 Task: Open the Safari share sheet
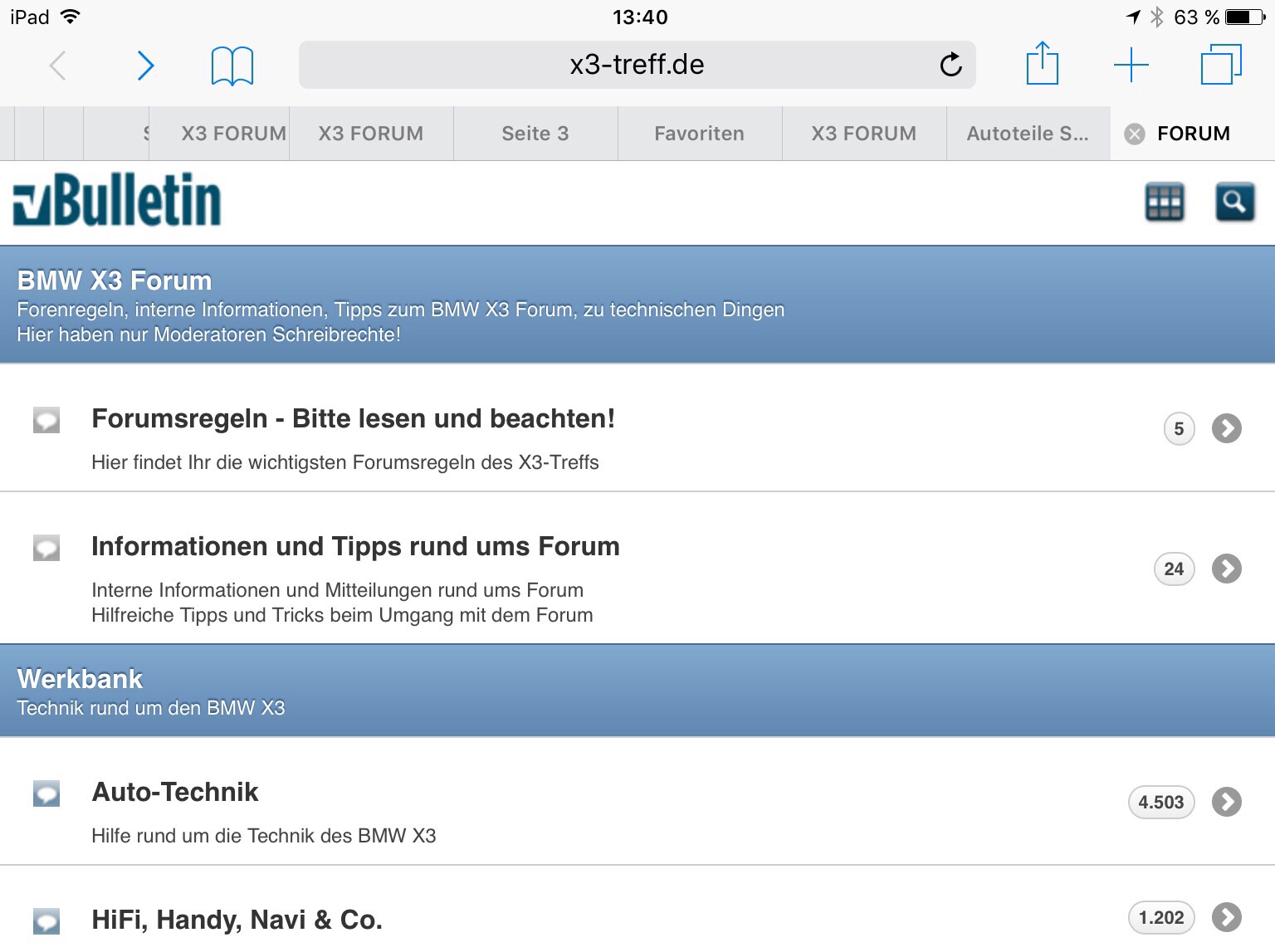(1042, 65)
